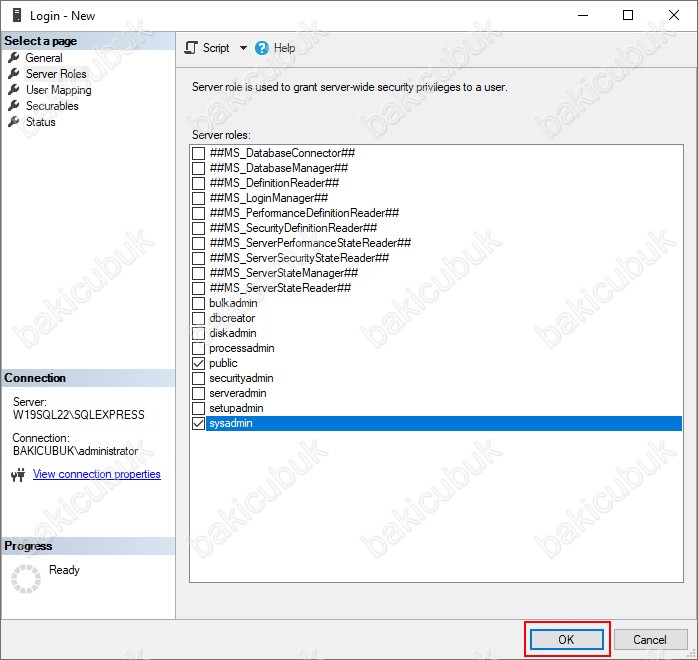Open the View connection properties link
The image size is (698, 660).
97,474
